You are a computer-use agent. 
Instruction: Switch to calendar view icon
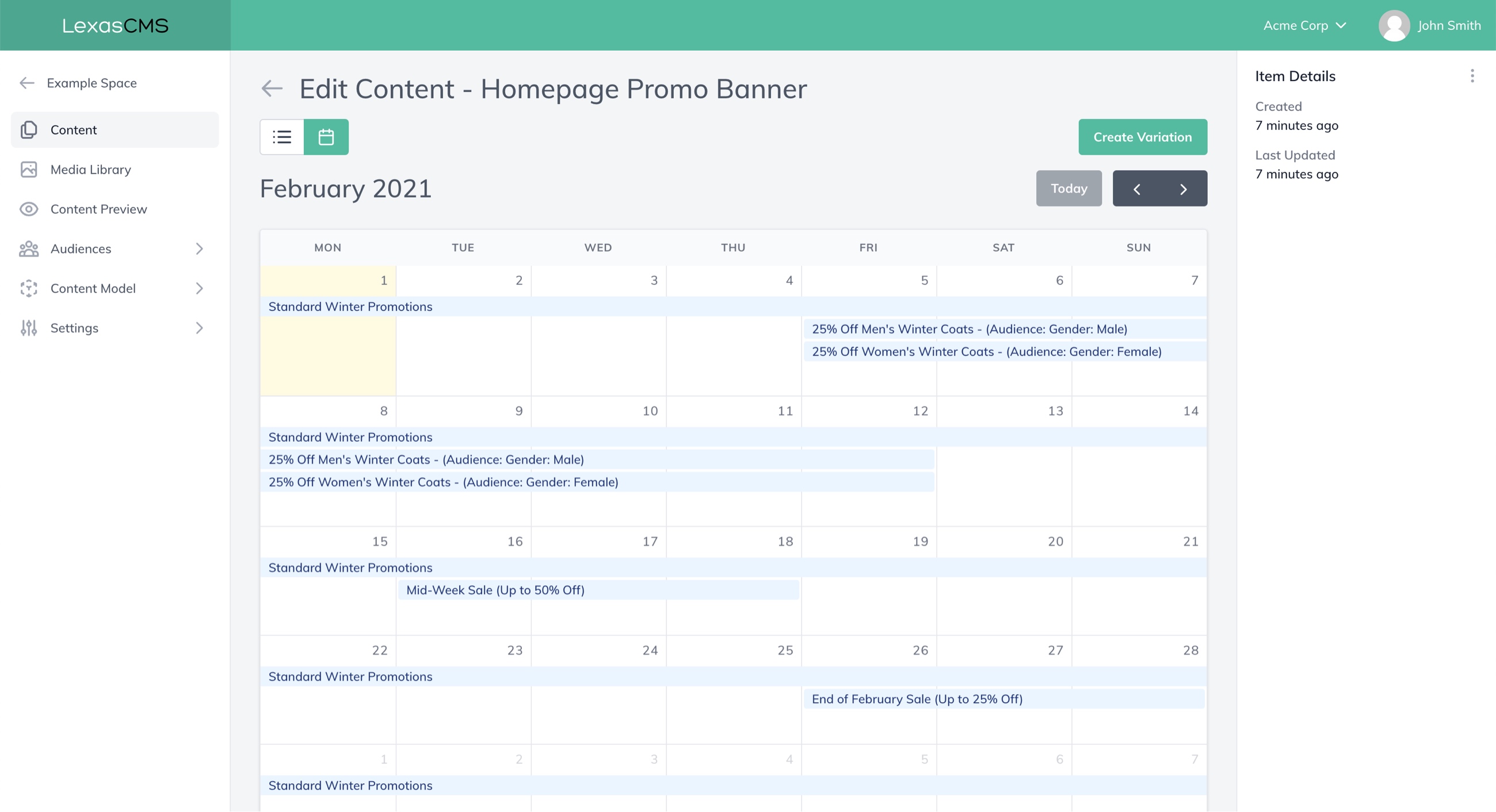point(326,136)
